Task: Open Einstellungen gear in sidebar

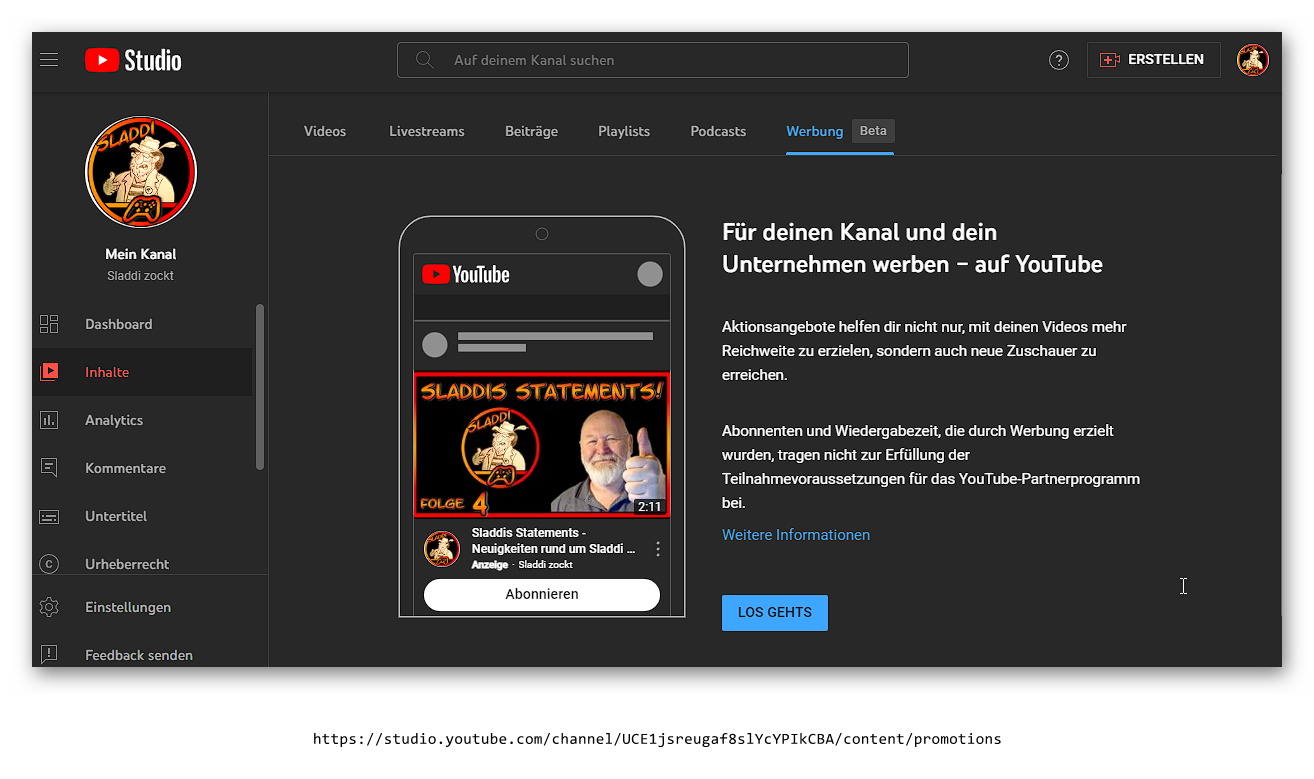Action: (127, 607)
